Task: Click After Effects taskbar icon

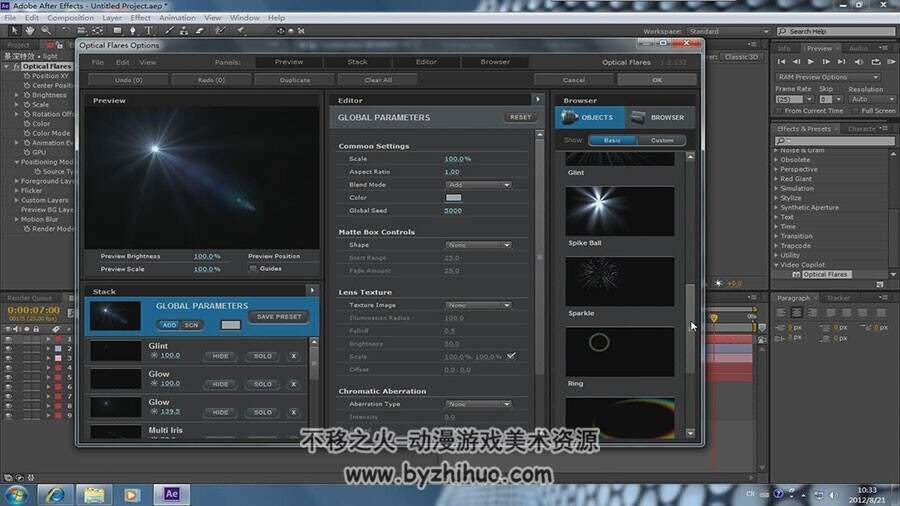Action: point(171,494)
